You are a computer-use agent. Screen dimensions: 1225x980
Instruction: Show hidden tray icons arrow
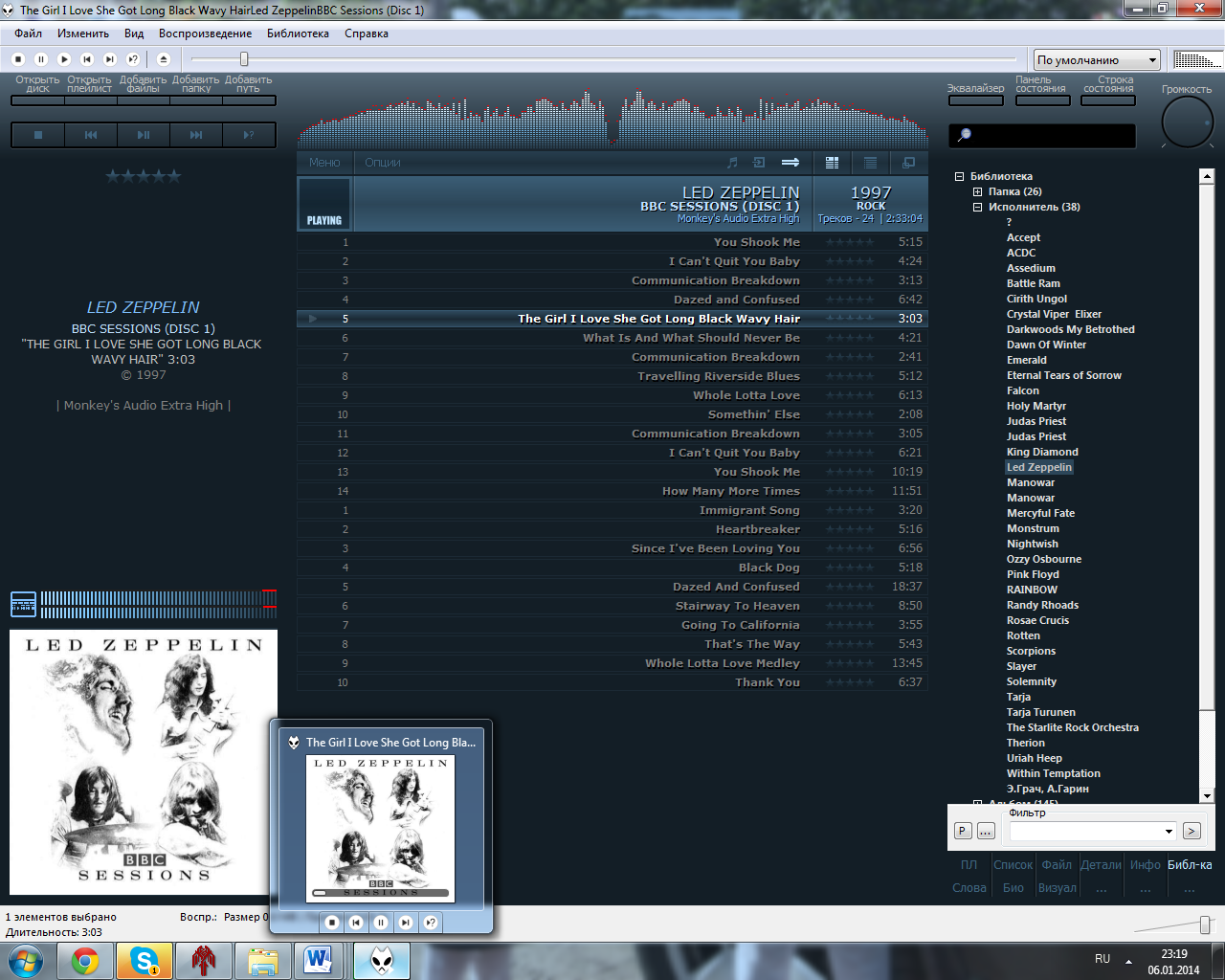click(x=1128, y=960)
